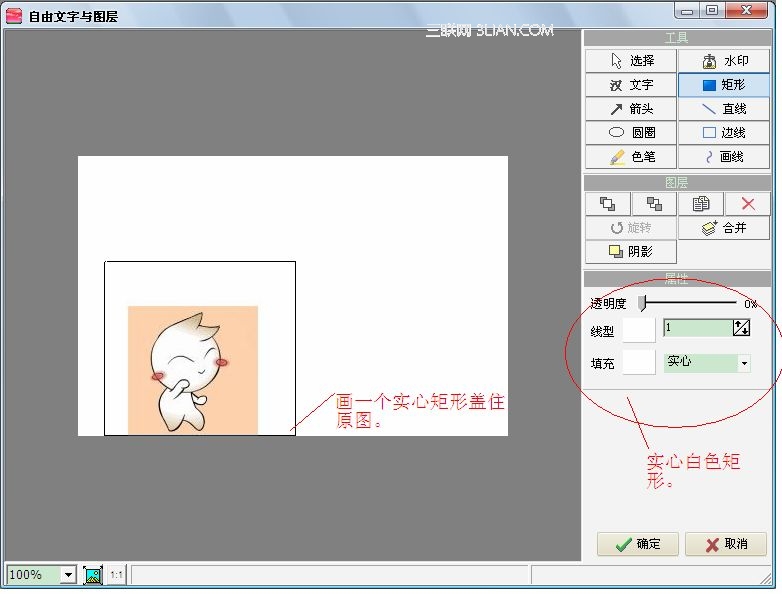The width and height of the screenshot is (782, 594).
Task: Click the line width spinner arrows
Action: (741, 328)
